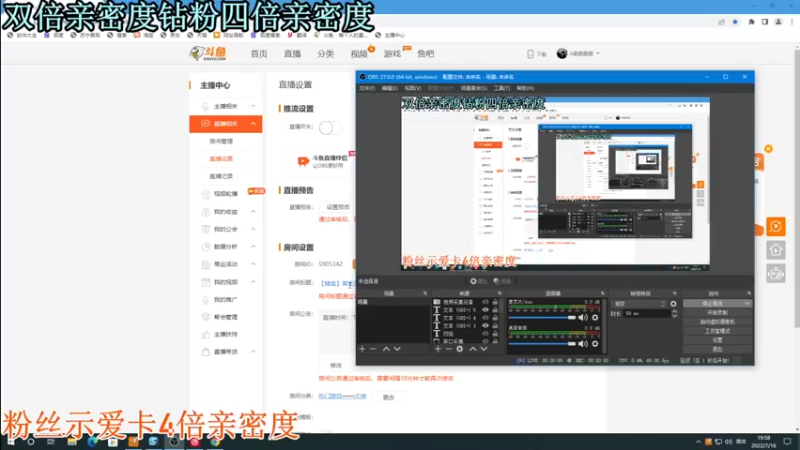This screenshot has width=800, height=450.
Task: Click 开始录制 in OBS controls
Action: [717, 313]
